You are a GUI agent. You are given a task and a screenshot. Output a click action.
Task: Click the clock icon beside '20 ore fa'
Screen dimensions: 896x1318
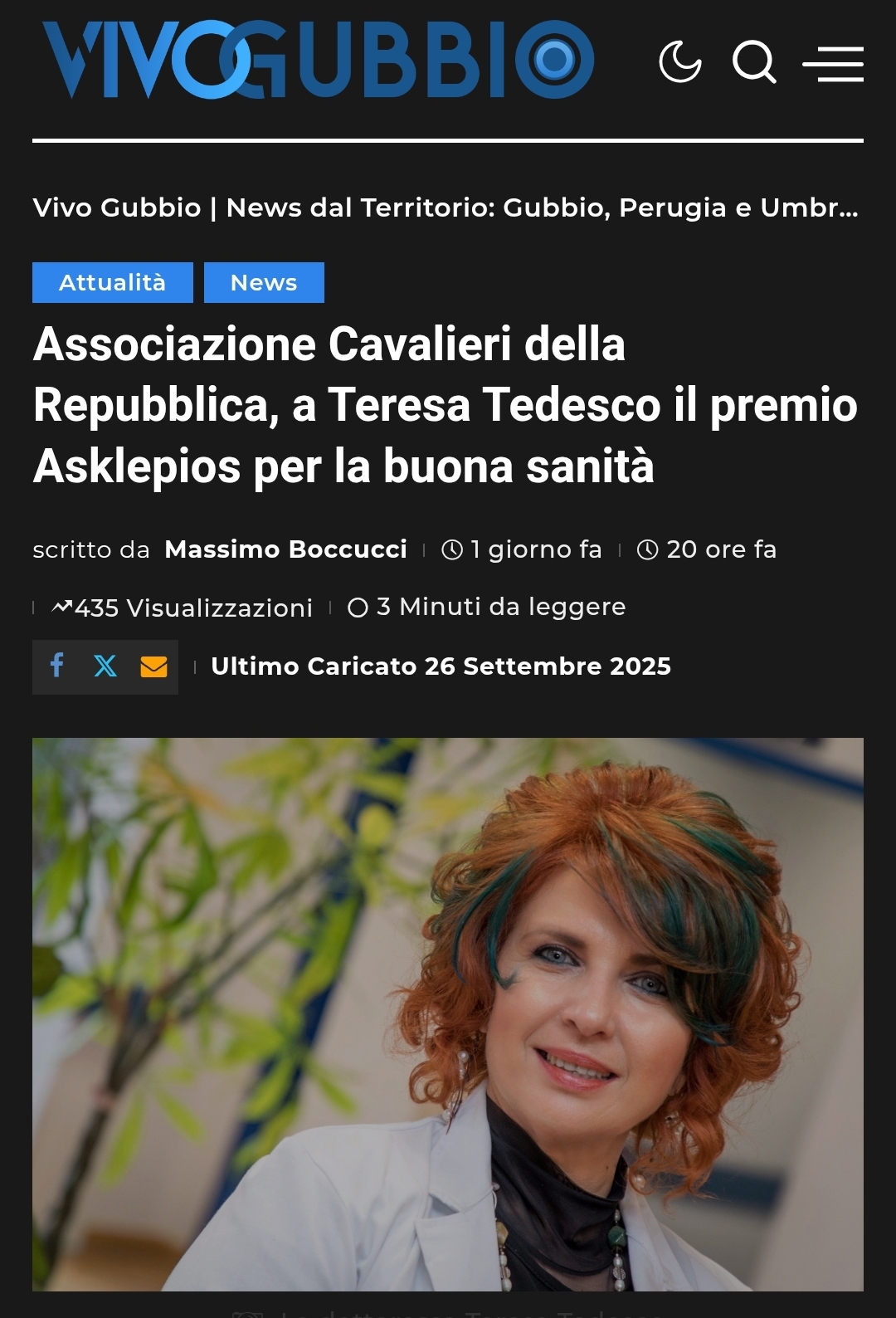(x=647, y=549)
